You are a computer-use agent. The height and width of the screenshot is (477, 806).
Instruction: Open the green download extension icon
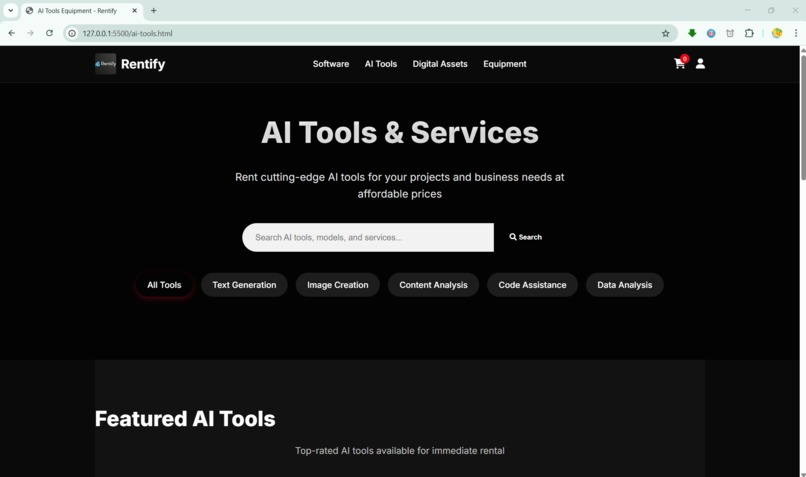692,33
